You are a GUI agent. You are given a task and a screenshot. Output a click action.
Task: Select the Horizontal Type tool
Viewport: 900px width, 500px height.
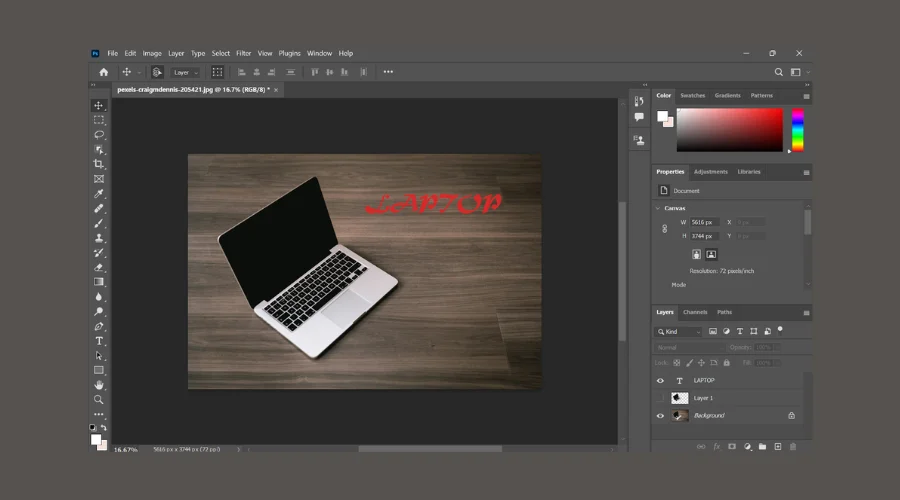[x=99, y=341]
